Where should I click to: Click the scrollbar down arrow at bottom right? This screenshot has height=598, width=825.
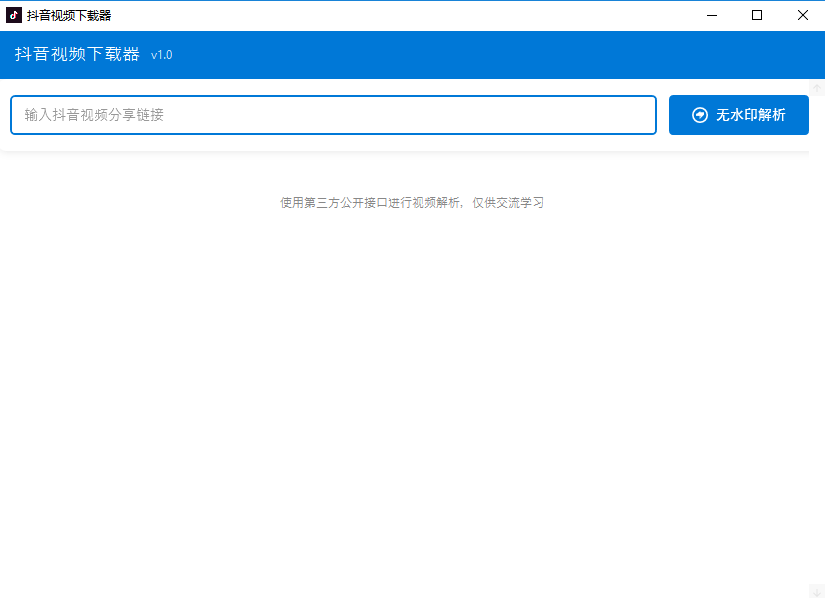click(x=817, y=590)
